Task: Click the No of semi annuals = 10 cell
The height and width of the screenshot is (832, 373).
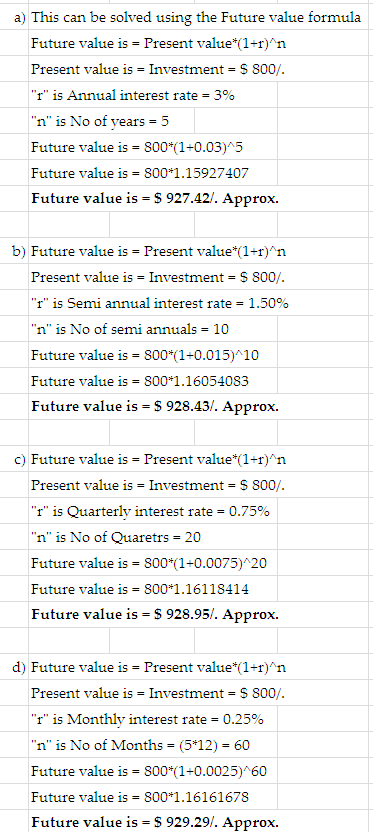Action: click(130, 330)
